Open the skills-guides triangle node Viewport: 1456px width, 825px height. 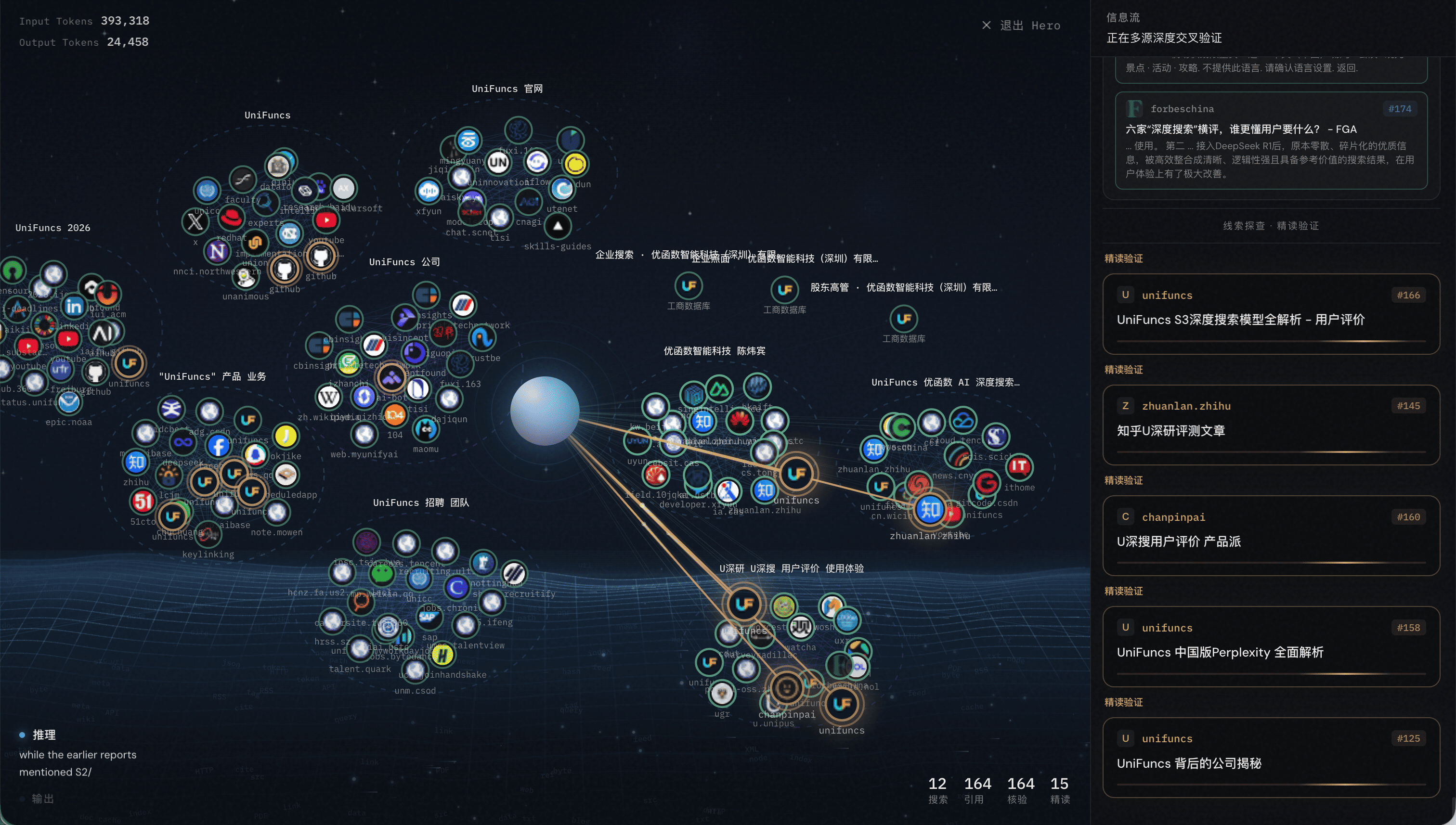(558, 226)
